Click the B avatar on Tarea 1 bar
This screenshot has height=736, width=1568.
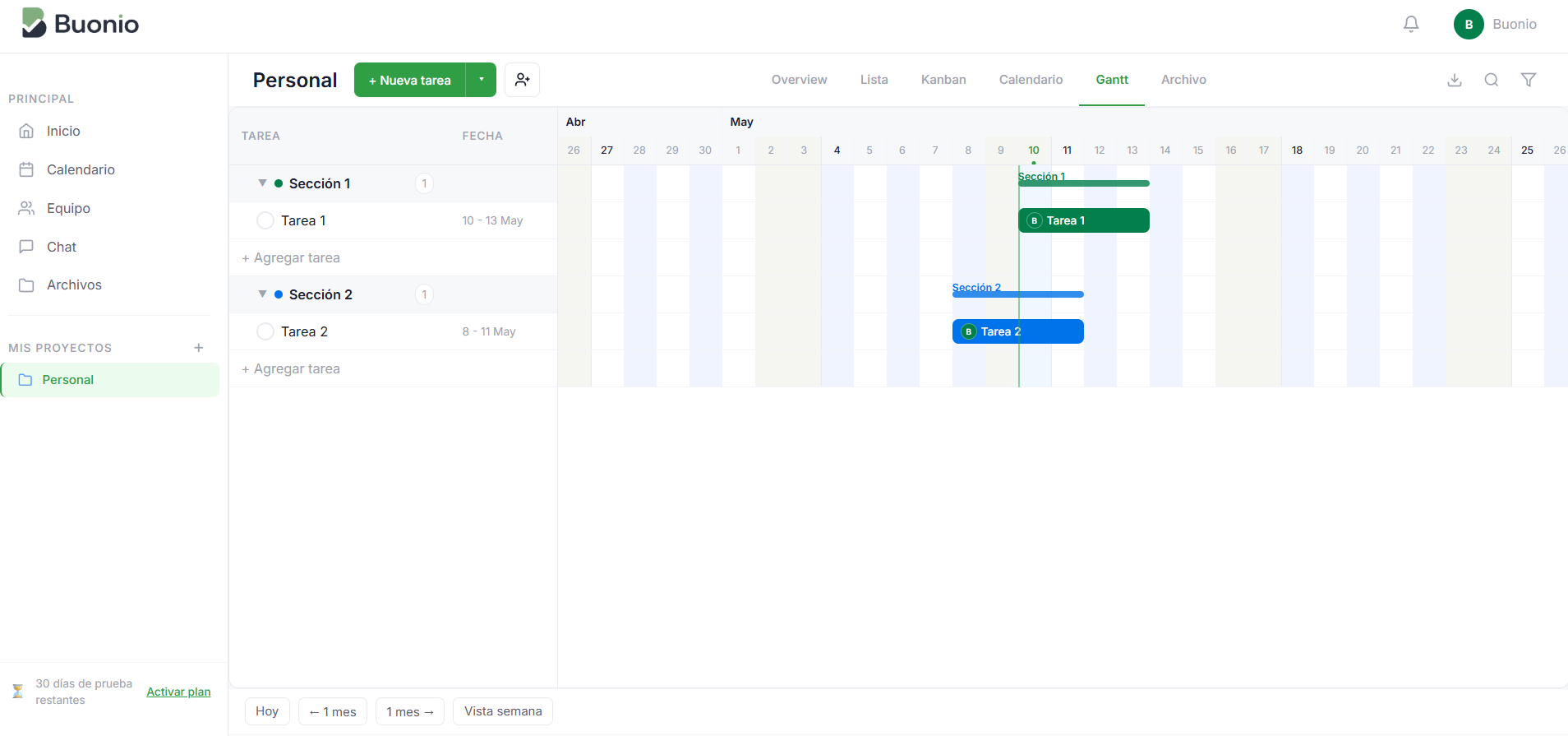point(1035,220)
